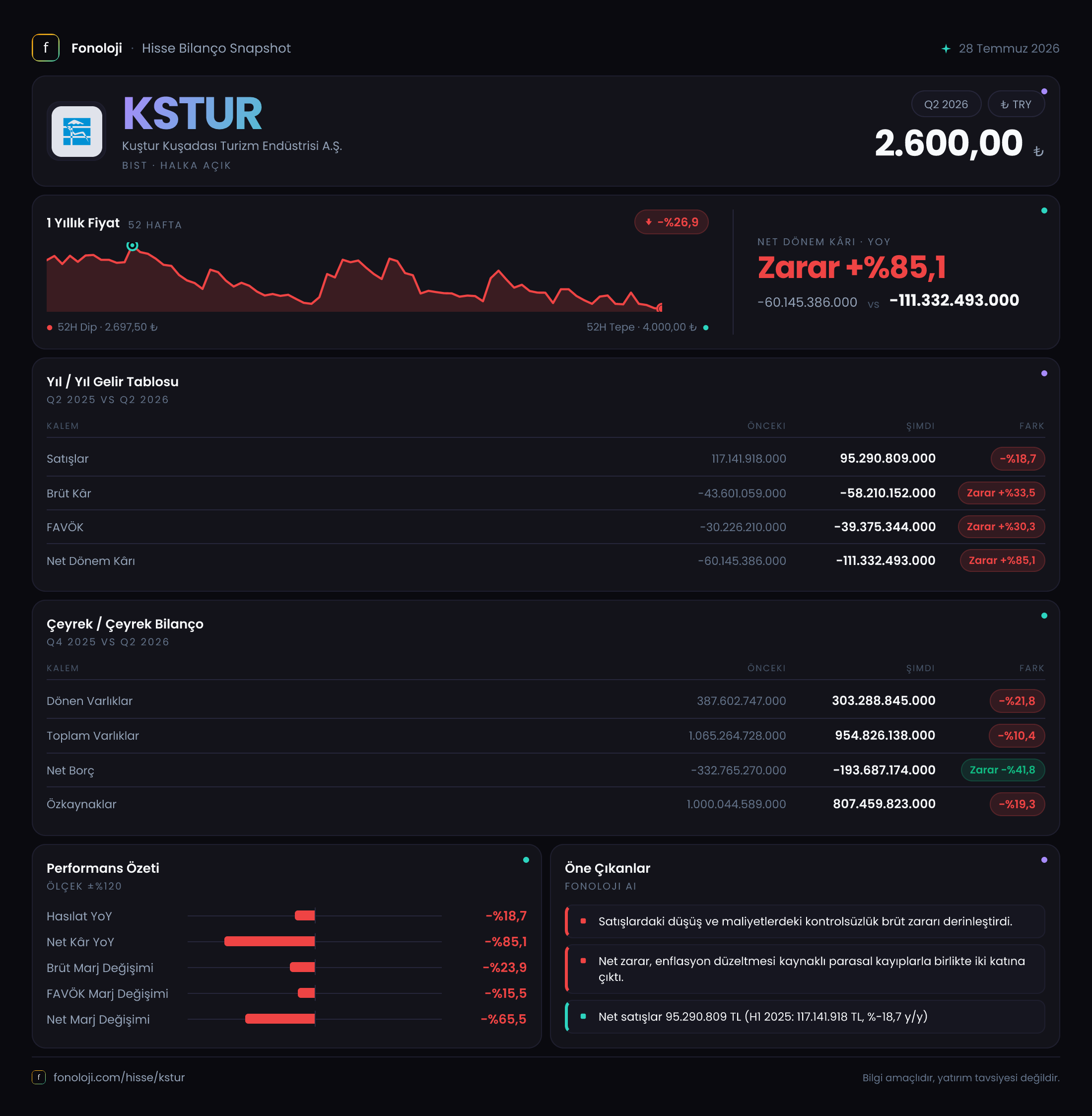
Task: Click the FAVÖK Marj Değişimi value -%15,5
Action: (505, 993)
